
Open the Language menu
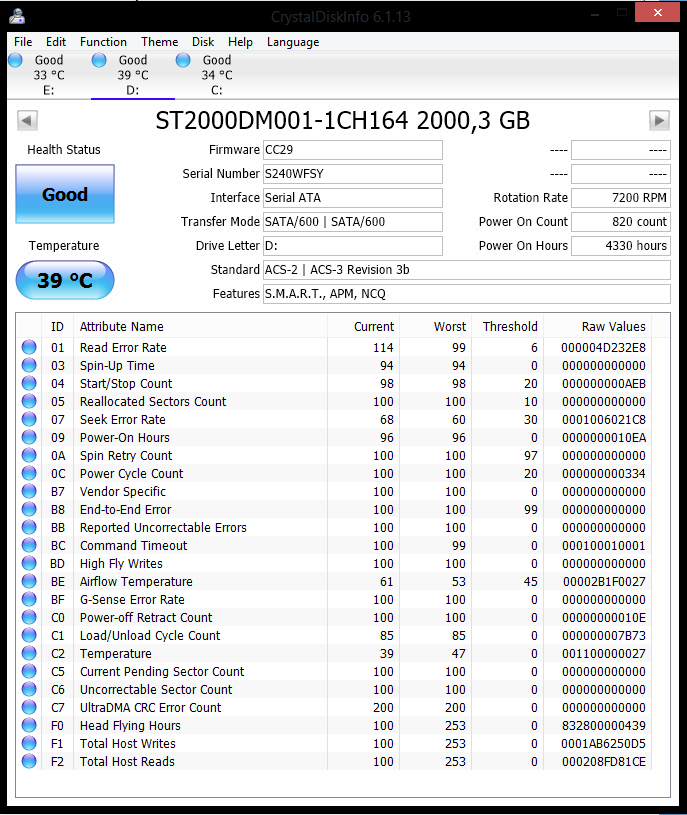point(293,42)
